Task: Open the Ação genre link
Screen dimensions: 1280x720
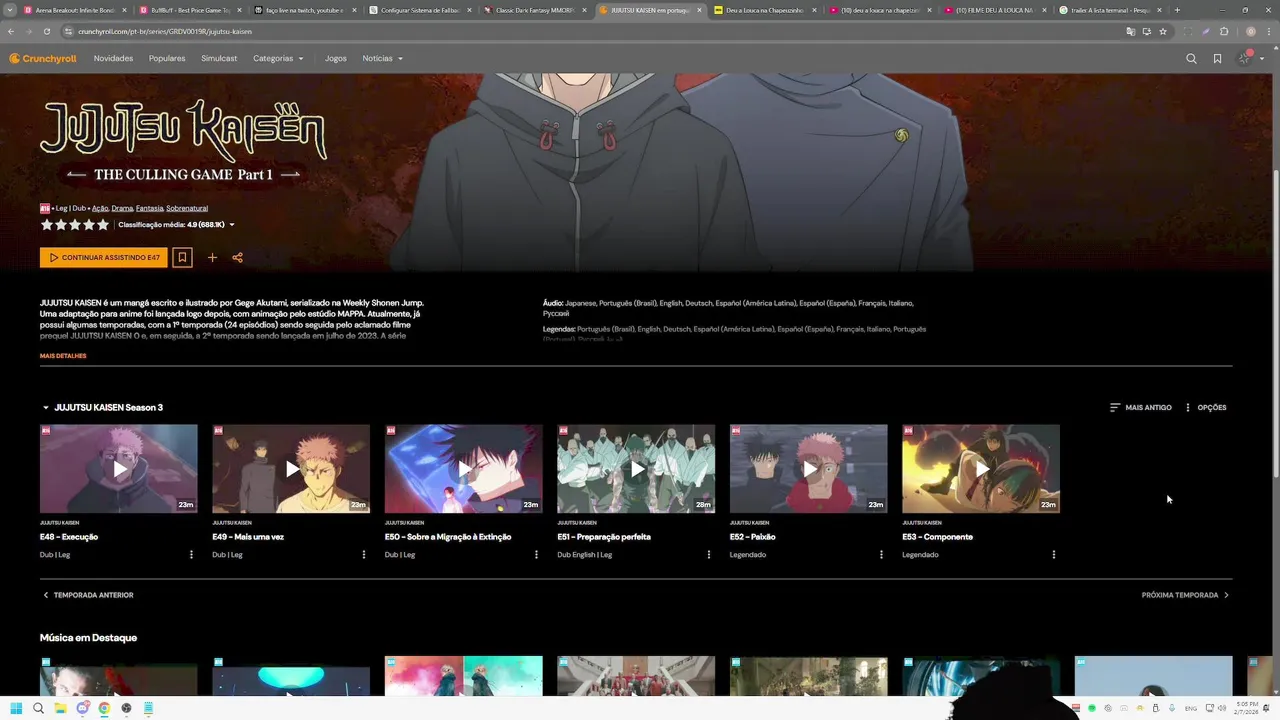Action: tap(100, 208)
